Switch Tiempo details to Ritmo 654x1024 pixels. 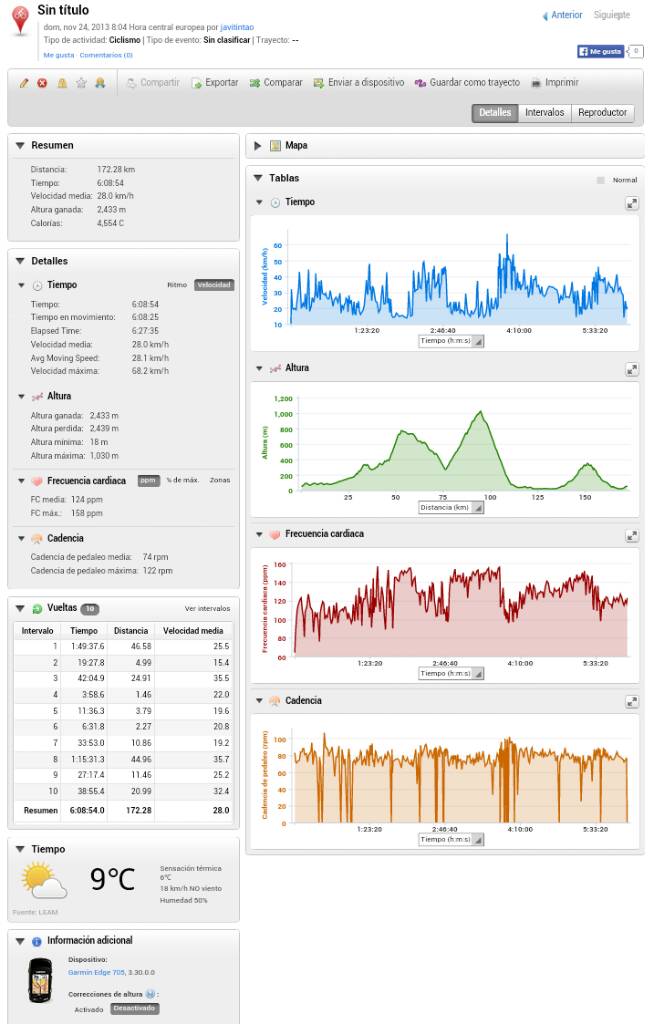(177, 285)
